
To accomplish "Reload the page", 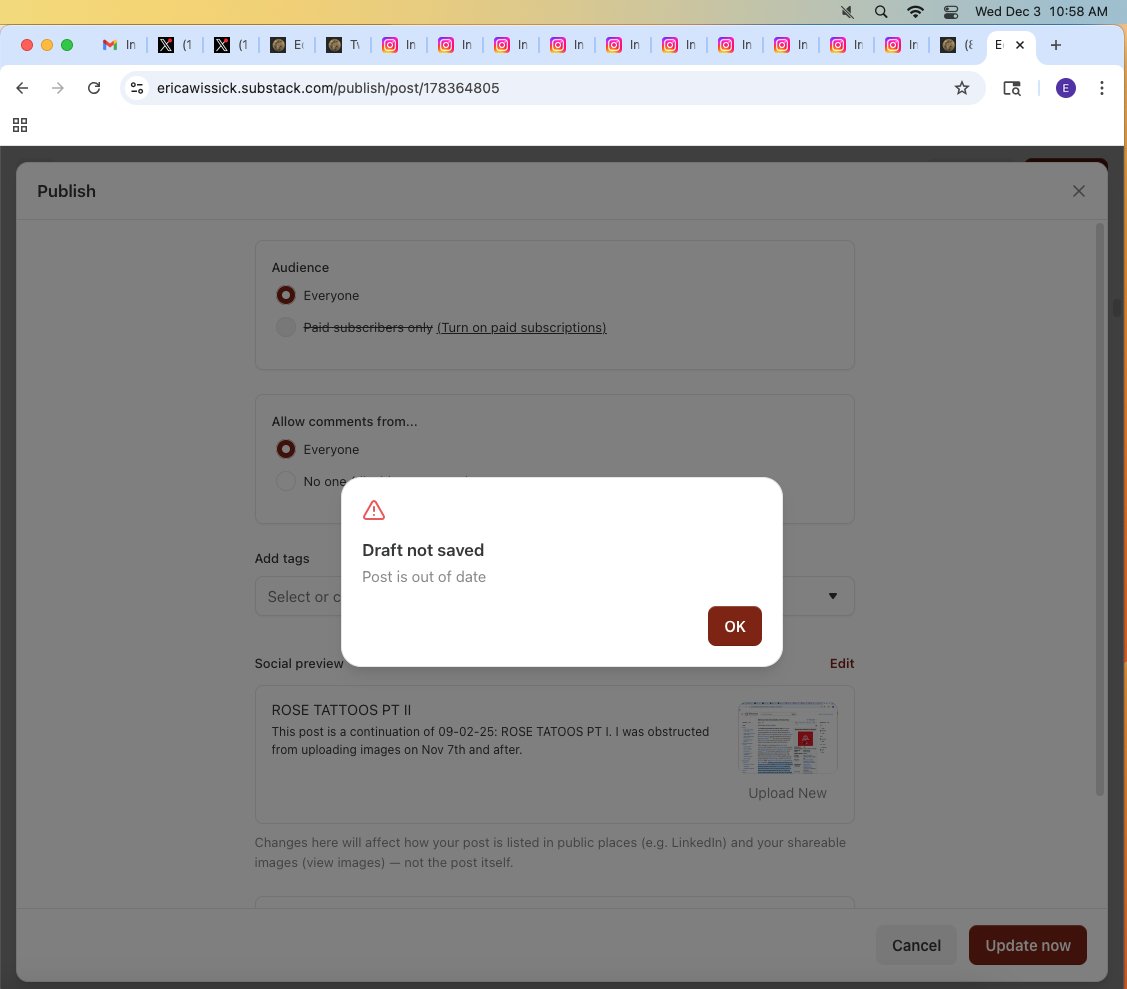I will pos(94,88).
